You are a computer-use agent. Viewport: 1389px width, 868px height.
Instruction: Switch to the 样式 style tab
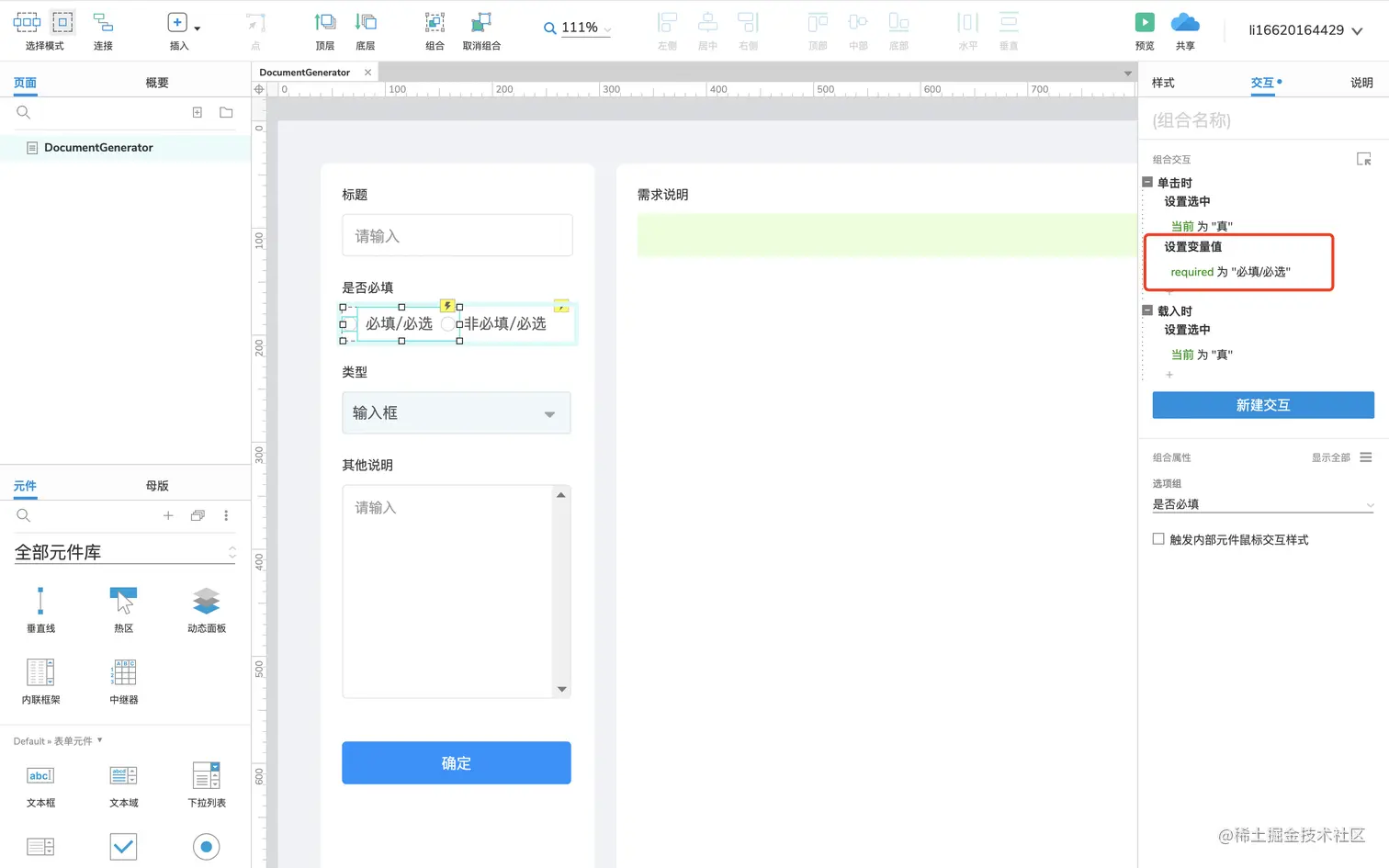pos(1163,83)
